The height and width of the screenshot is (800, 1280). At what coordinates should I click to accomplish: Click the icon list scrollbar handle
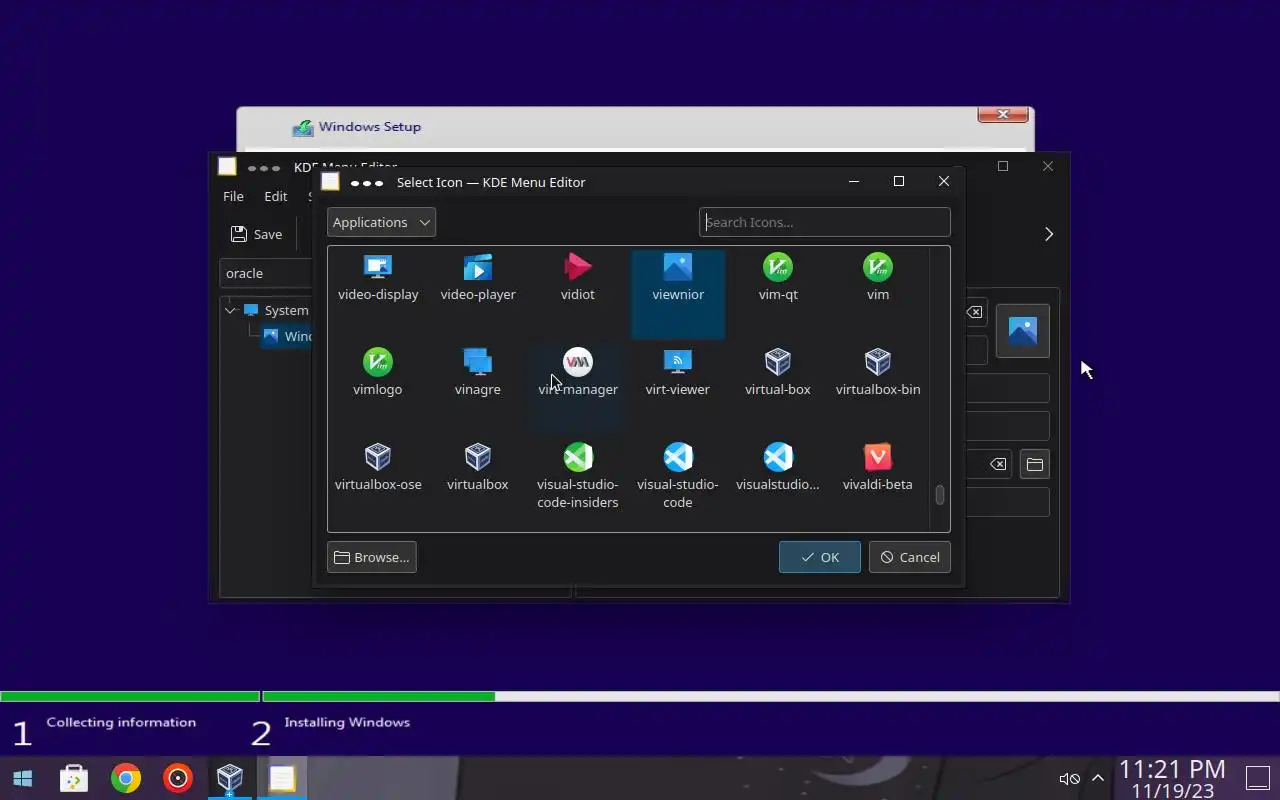point(940,495)
